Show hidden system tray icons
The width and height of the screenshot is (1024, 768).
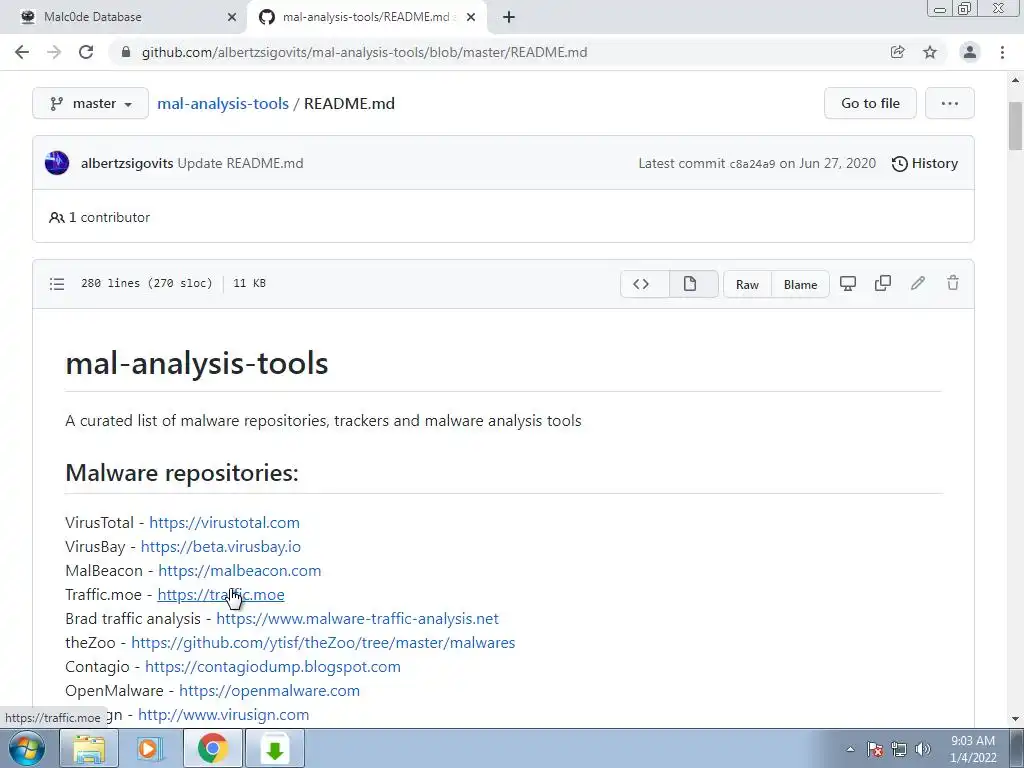point(850,749)
